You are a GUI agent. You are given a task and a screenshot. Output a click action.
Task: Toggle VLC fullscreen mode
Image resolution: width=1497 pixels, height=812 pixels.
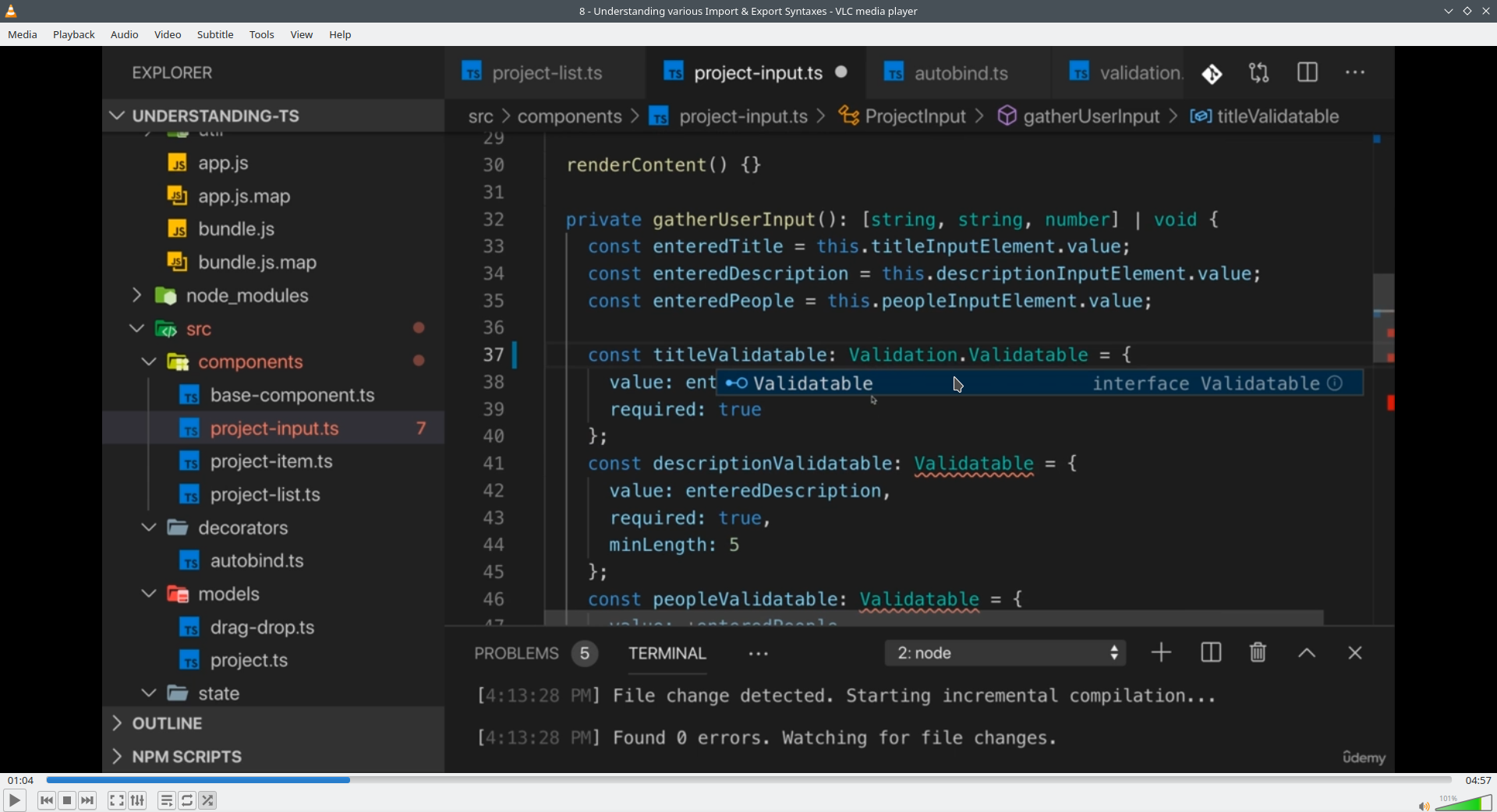pos(116,800)
